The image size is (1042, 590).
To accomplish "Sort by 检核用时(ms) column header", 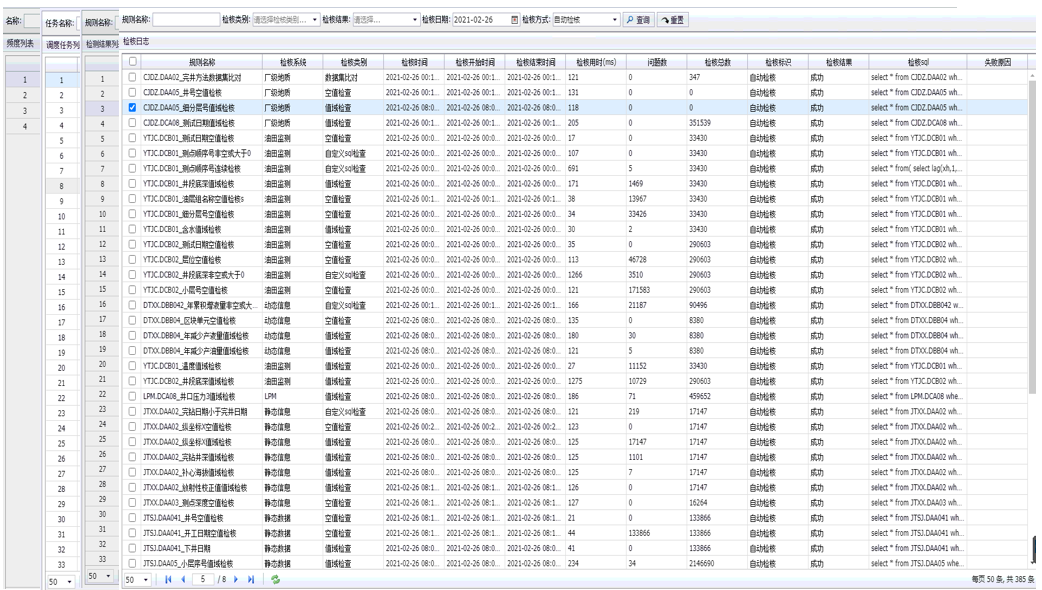I will pos(596,62).
